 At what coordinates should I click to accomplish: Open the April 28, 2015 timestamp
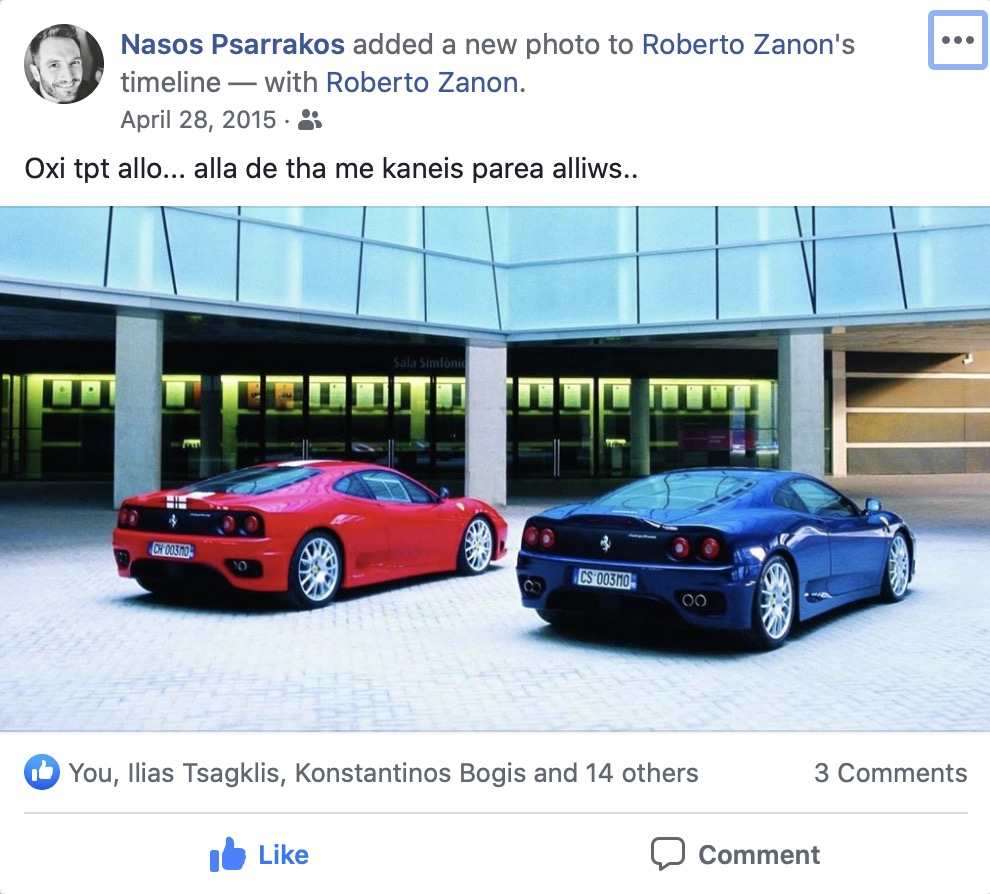click(198, 119)
